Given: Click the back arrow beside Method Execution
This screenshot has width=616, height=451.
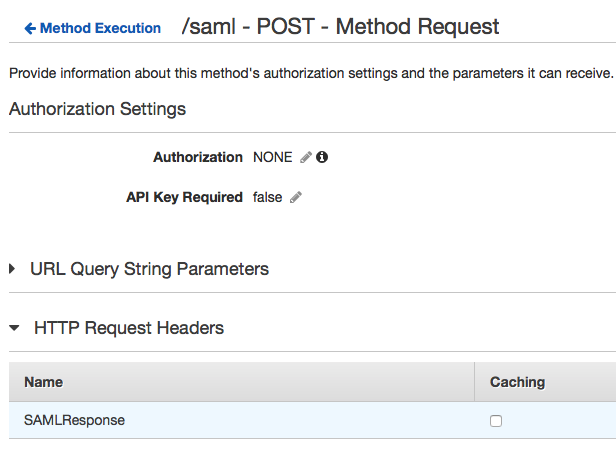Looking at the screenshot, I should [30, 29].
